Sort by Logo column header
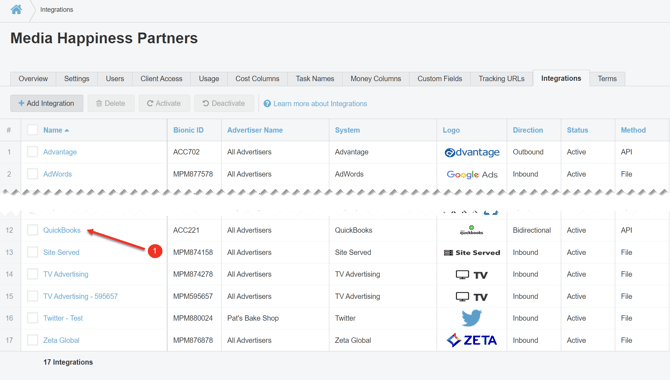The image size is (670, 380). [451, 130]
